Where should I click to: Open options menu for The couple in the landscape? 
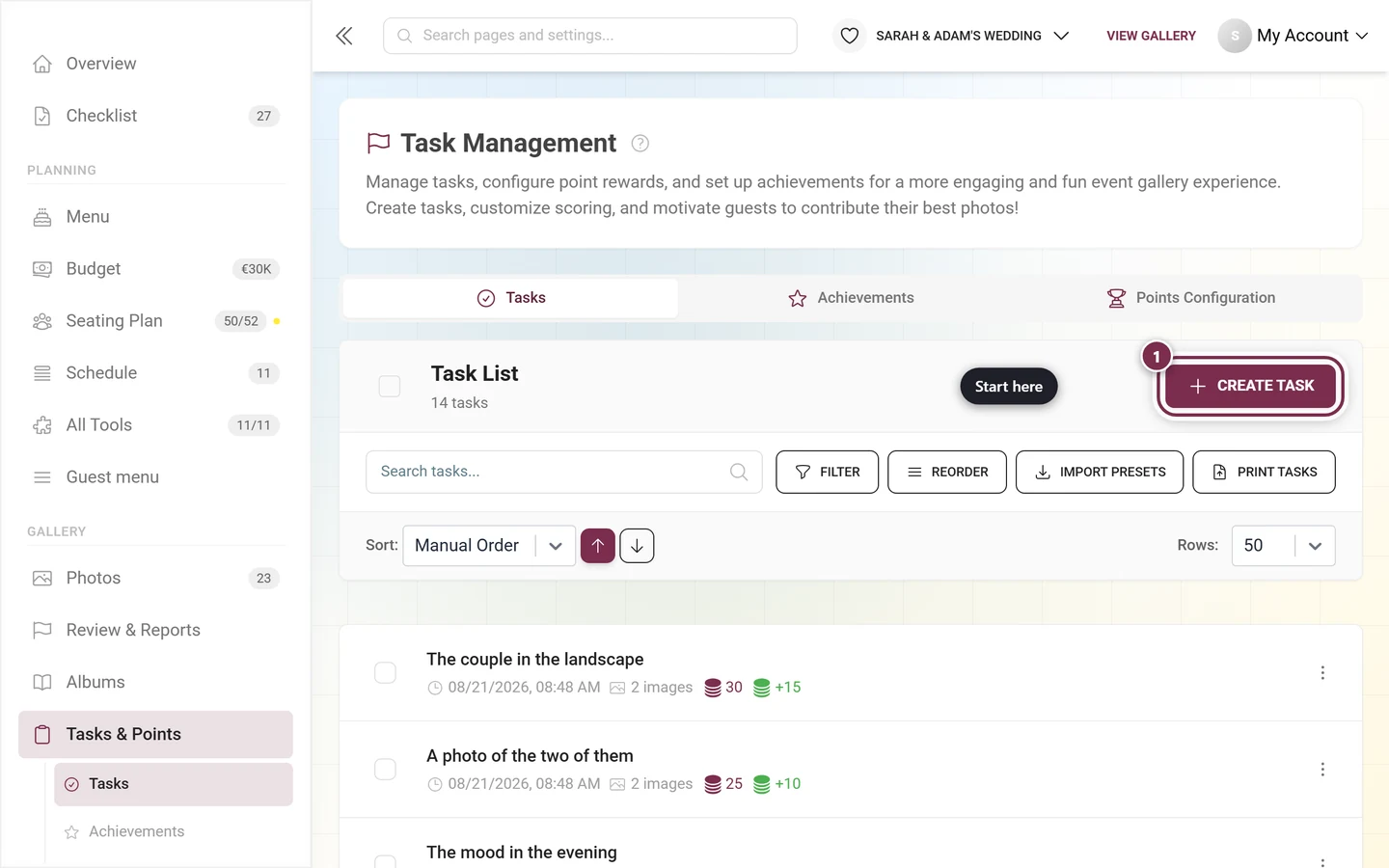click(x=1322, y=672)
